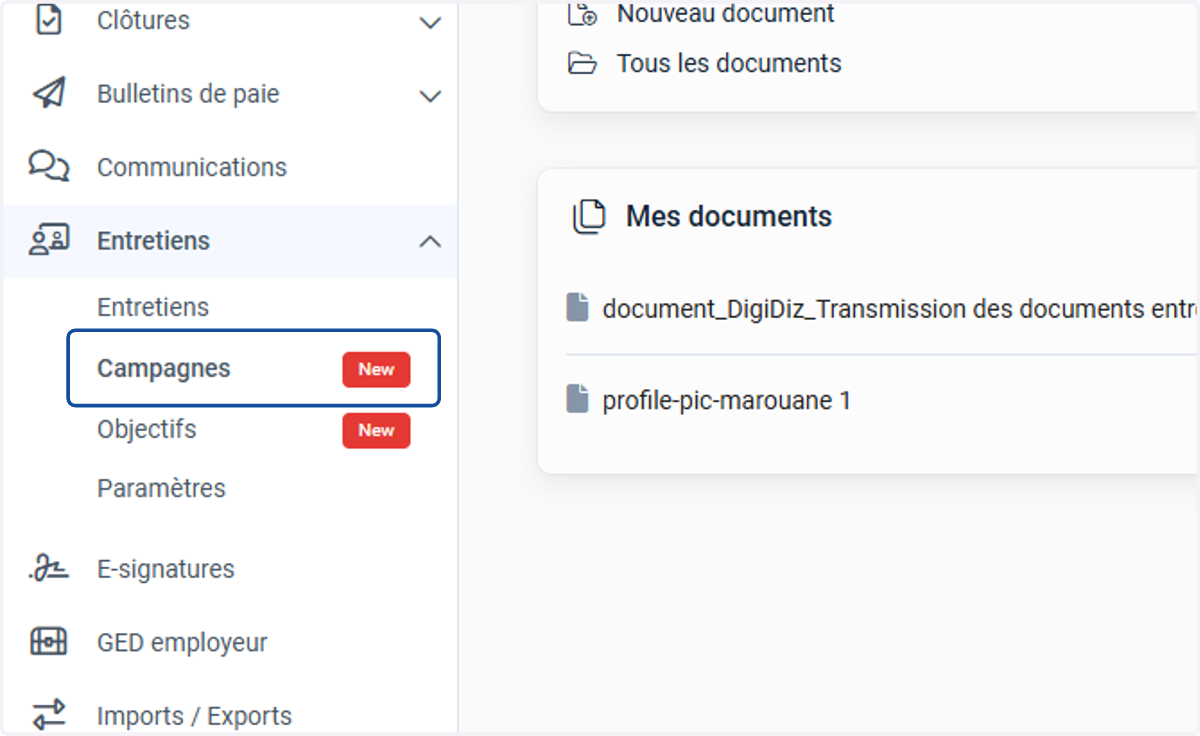The width and height of the screenshot is (1200, 736).
Task: Open the profile-pic-marouane 1 file
Action: pyautogui.click(x=727, y=400)
